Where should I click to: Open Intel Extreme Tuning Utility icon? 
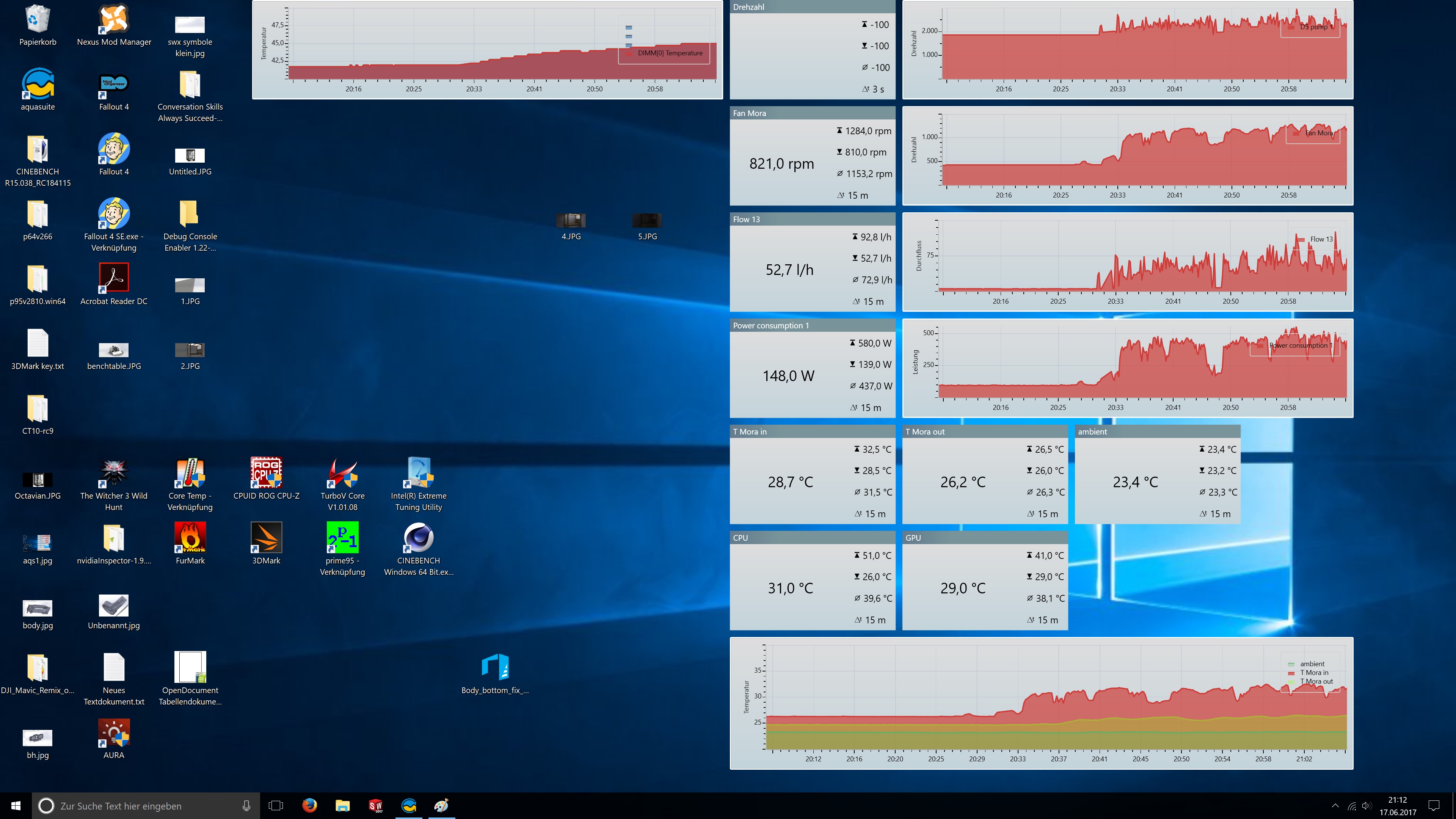click(418, 473)
